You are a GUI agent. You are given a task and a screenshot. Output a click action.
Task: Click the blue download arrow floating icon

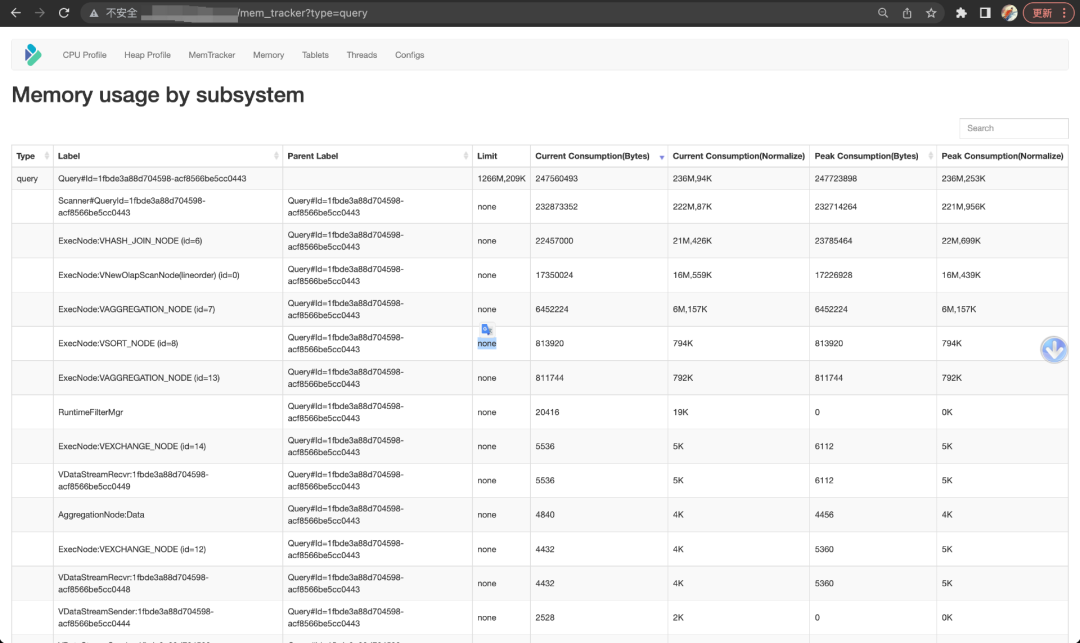(x=1054, y=349)
